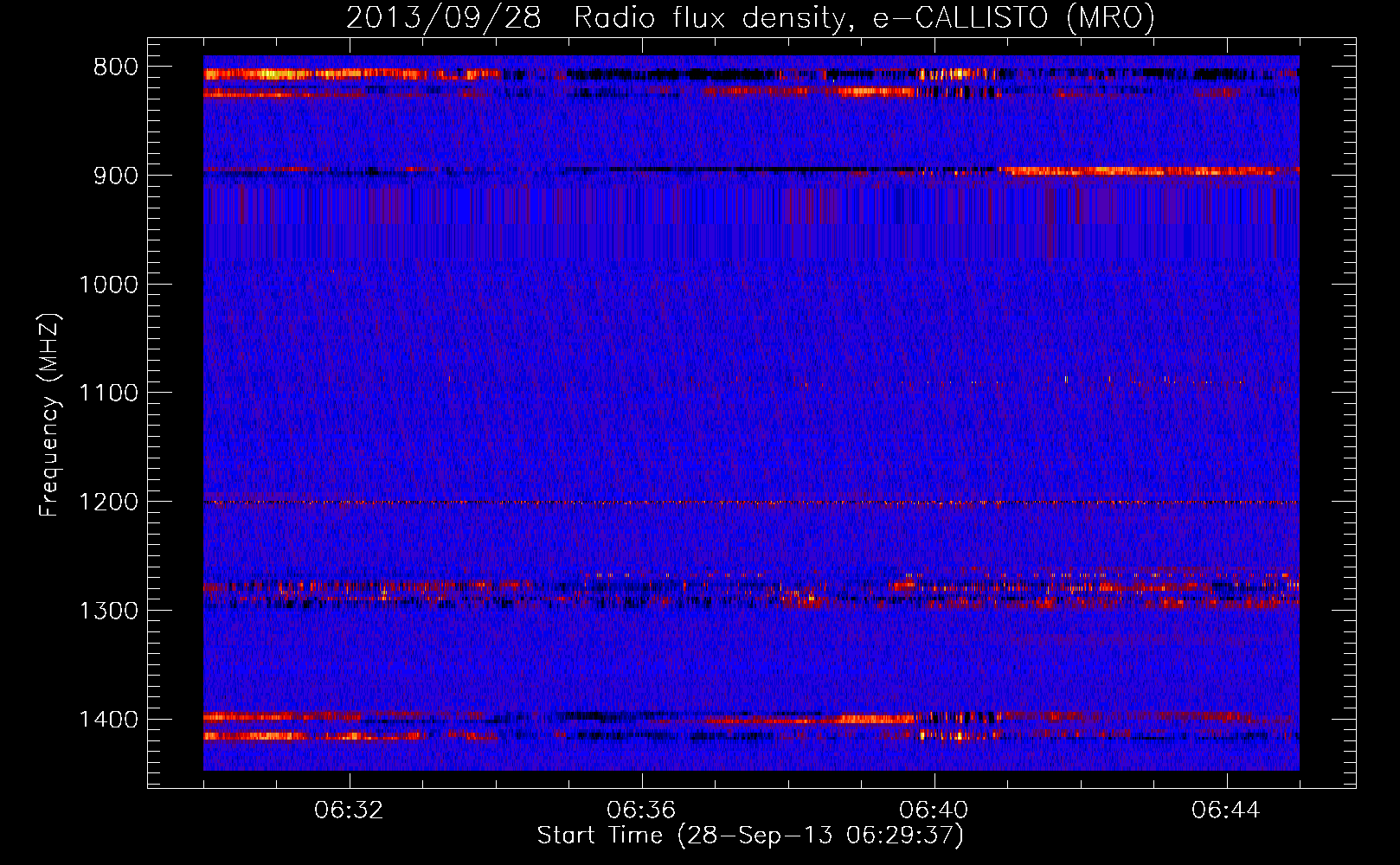This screenshot has width=1400, height=865.
Task: Select the 1200 frequency tick label
Action: coord(108,503)
